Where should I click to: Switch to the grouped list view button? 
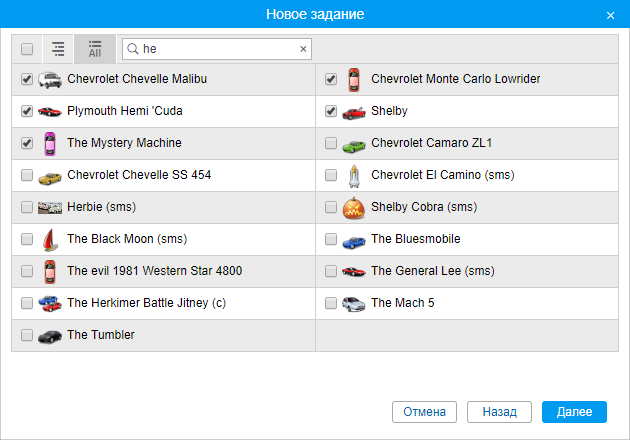coord(58,49)
